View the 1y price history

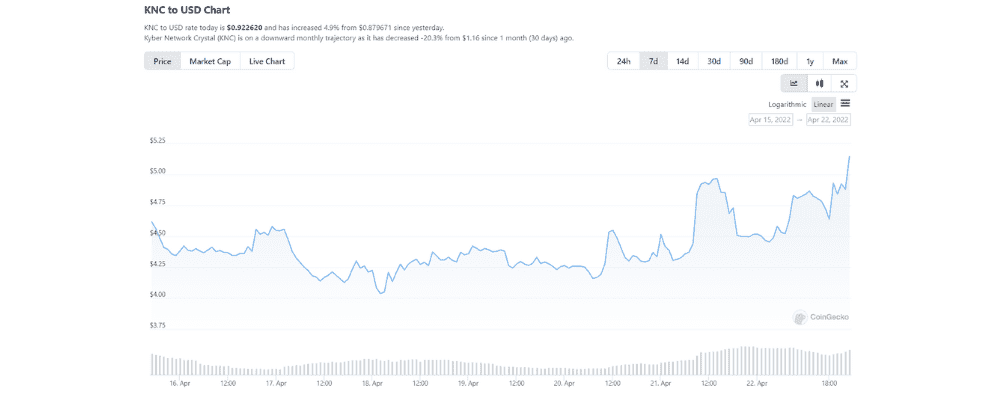[x=810, y=62]
